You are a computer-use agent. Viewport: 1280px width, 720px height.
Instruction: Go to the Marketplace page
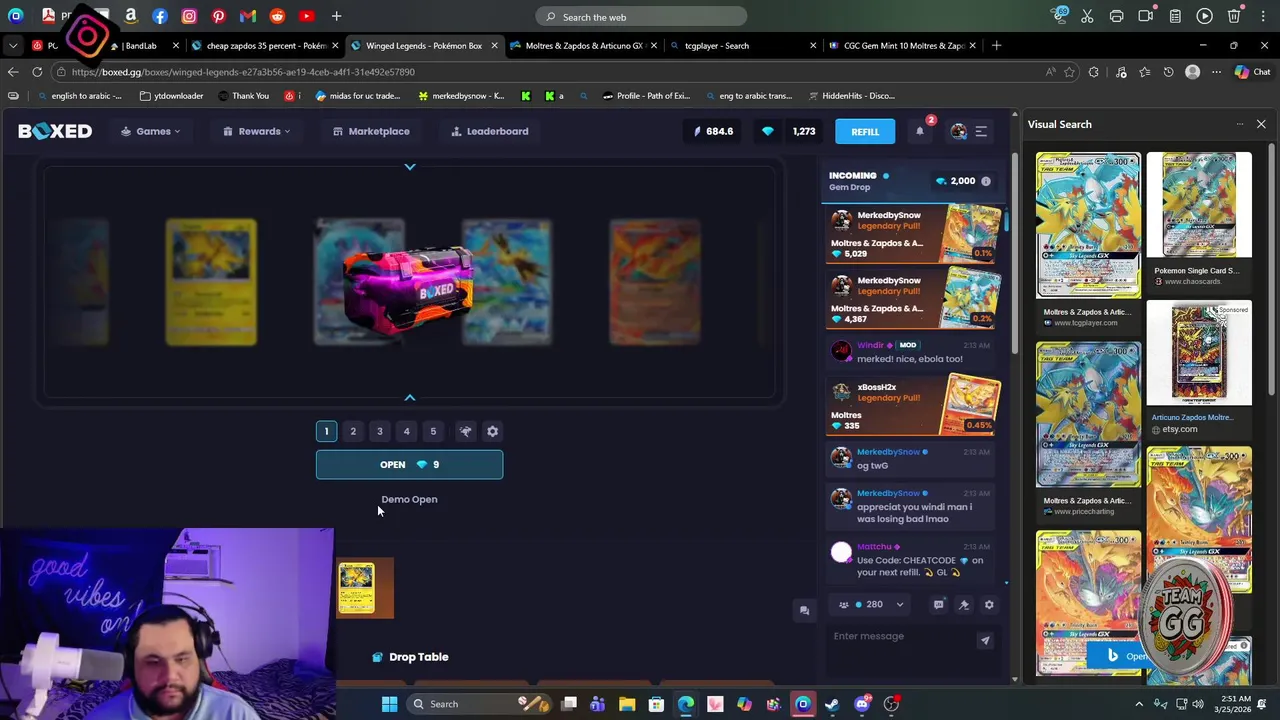pos(371,131)
